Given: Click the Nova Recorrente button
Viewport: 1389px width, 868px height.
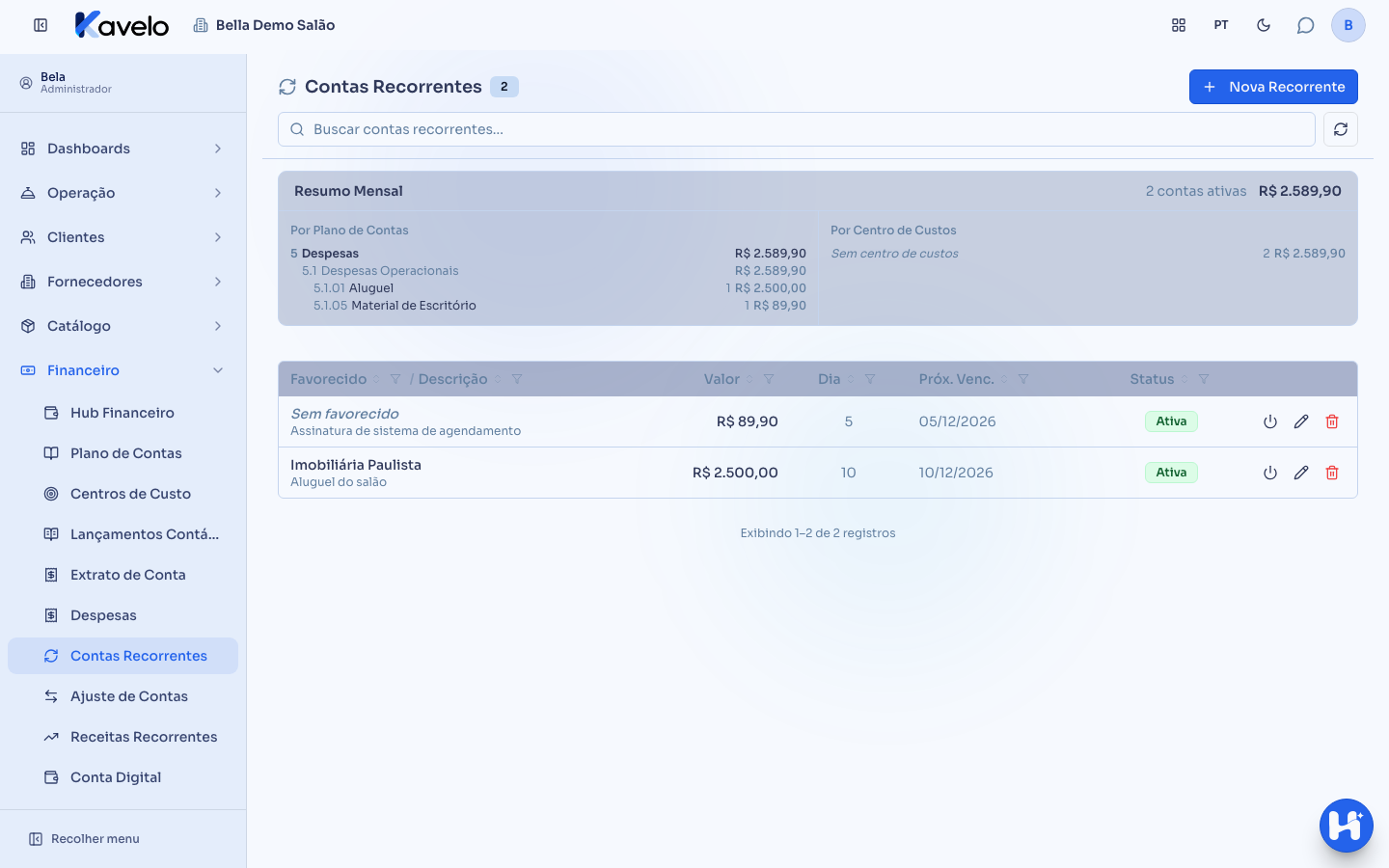Looking at the screenshot, I should [x=1273, y=87].
